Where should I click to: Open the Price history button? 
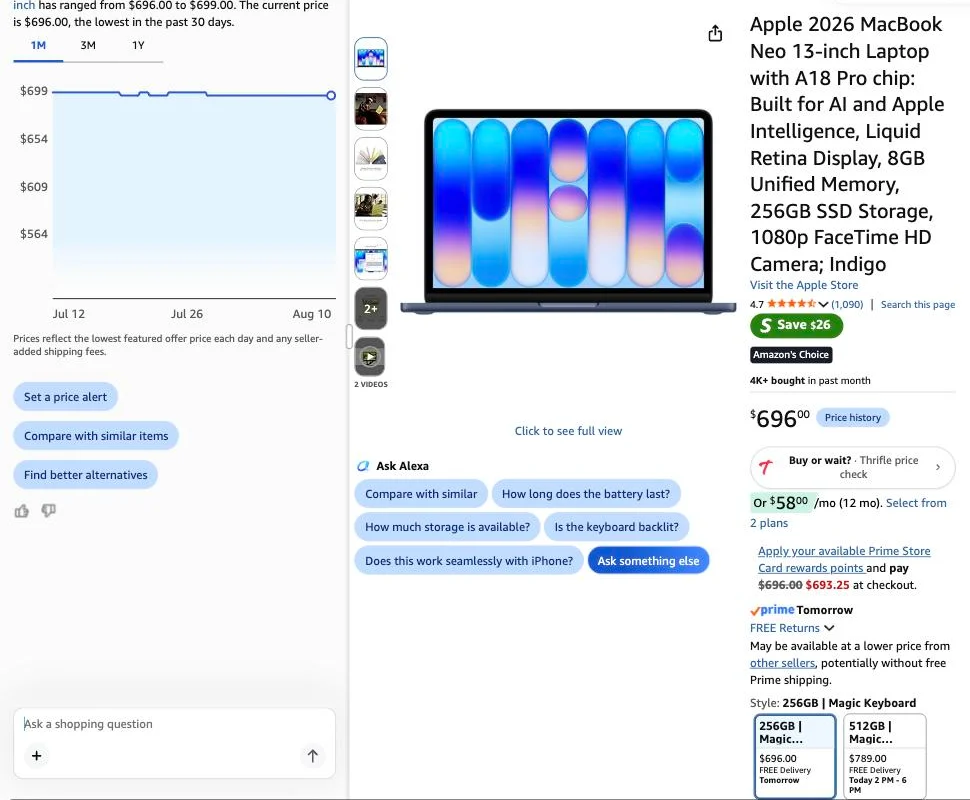[x=852, y=418]
